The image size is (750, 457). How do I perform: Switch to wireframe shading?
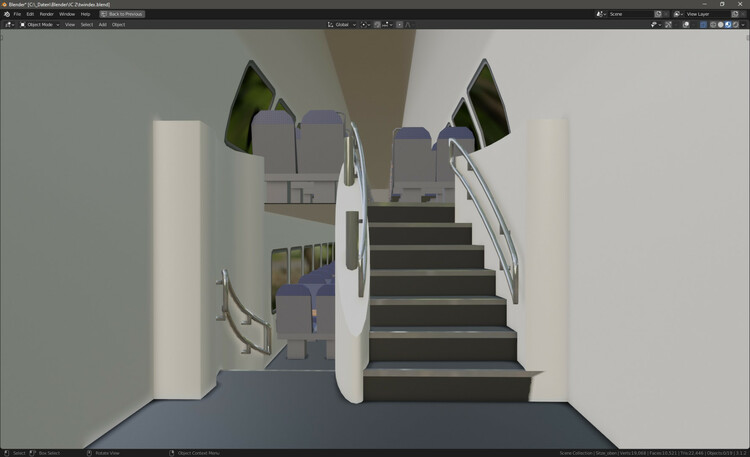point(713,25)
